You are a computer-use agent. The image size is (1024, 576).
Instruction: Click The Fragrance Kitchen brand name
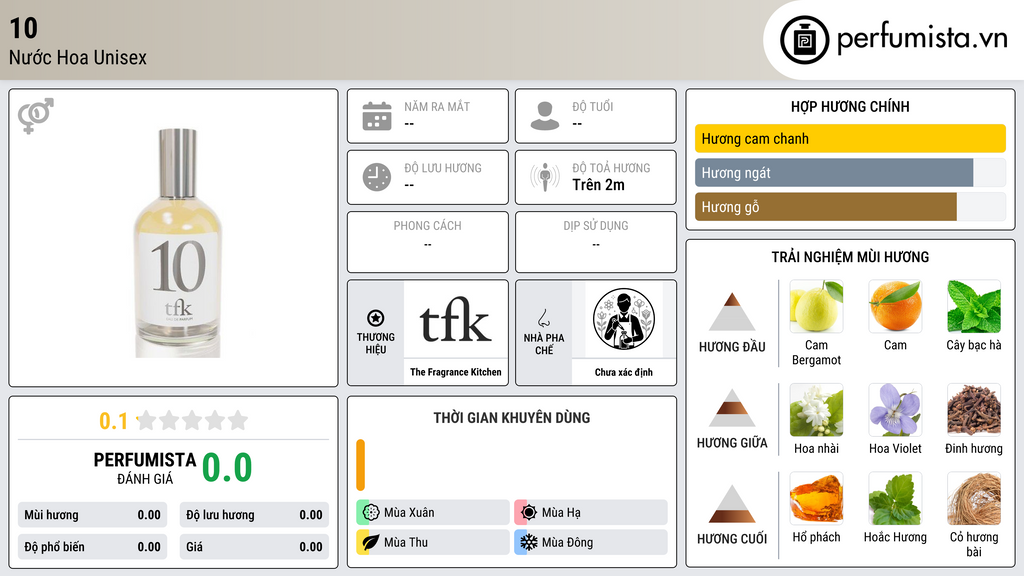click(x=456, y=372)
